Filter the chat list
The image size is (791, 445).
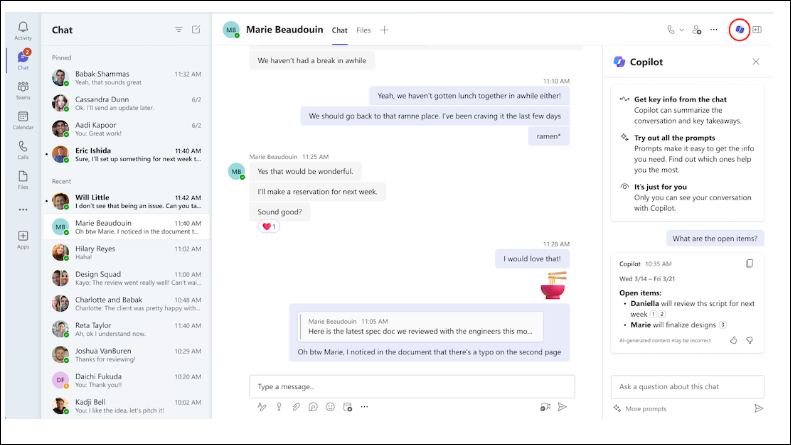coord(179,30)
